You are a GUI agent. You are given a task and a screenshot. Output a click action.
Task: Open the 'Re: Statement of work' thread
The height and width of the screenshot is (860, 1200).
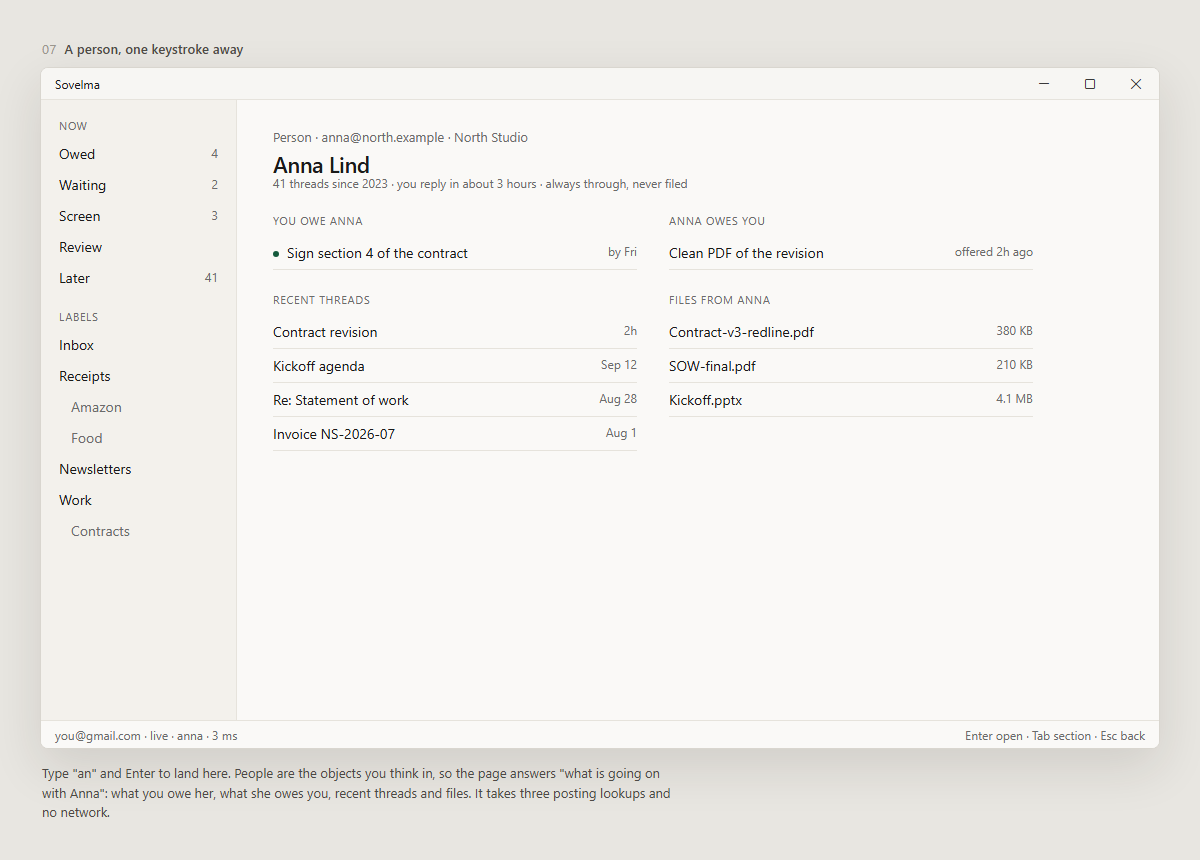coord(455,400)
